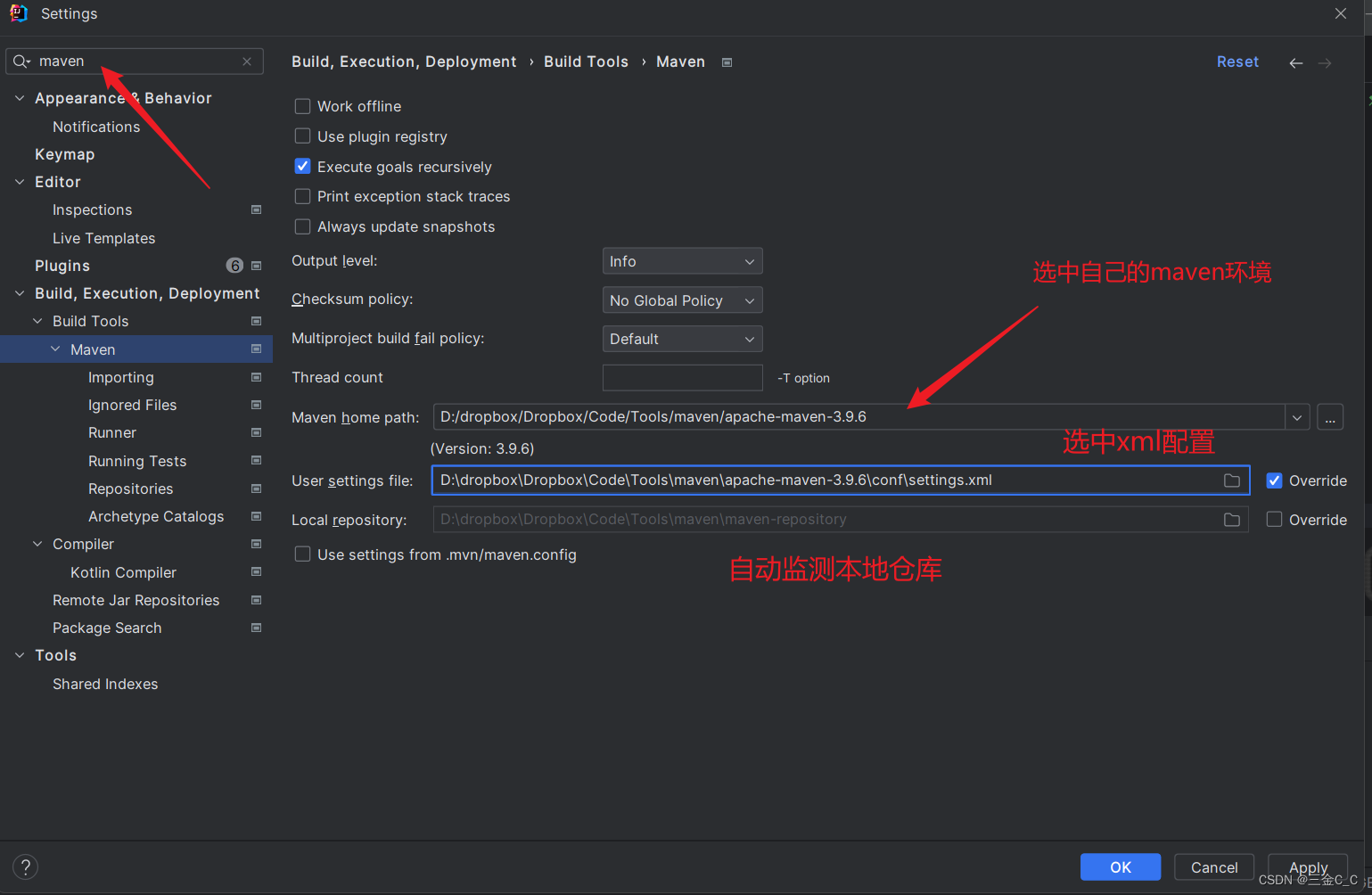Enable Print exception stack traces

coord(303,196)
